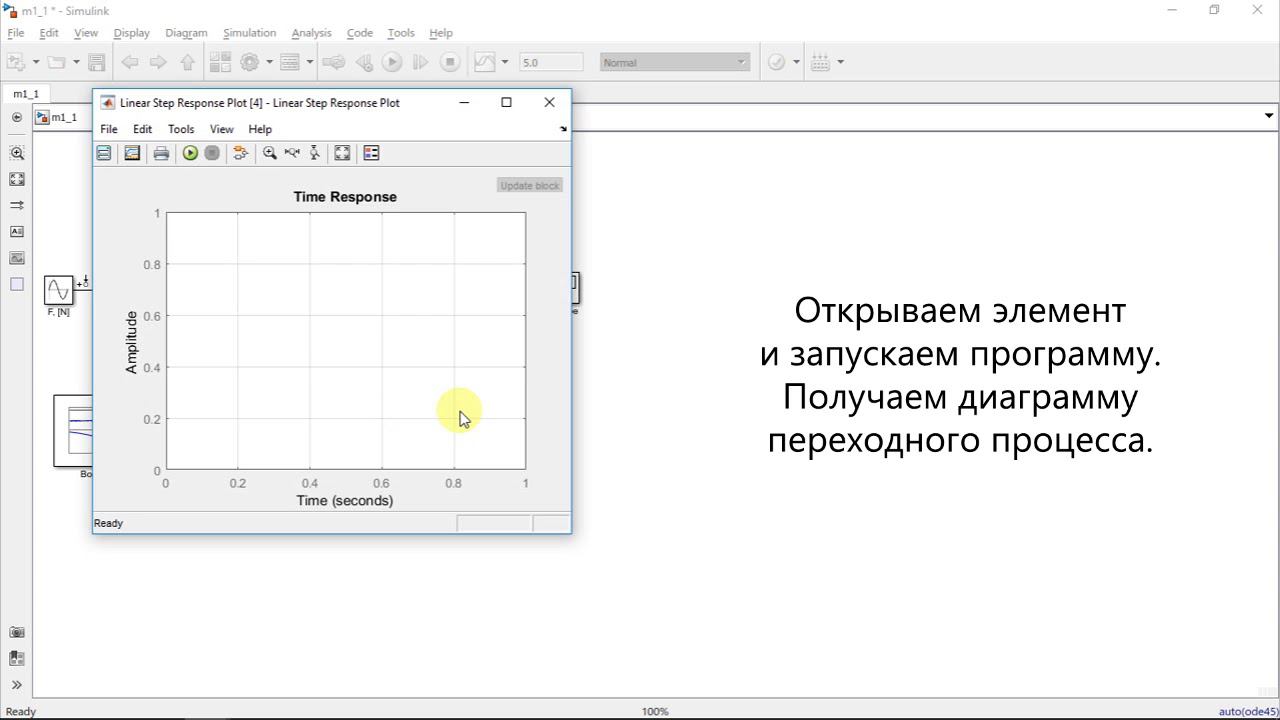Click second plot toolbar icon left of printer

(x=132, y=153)
